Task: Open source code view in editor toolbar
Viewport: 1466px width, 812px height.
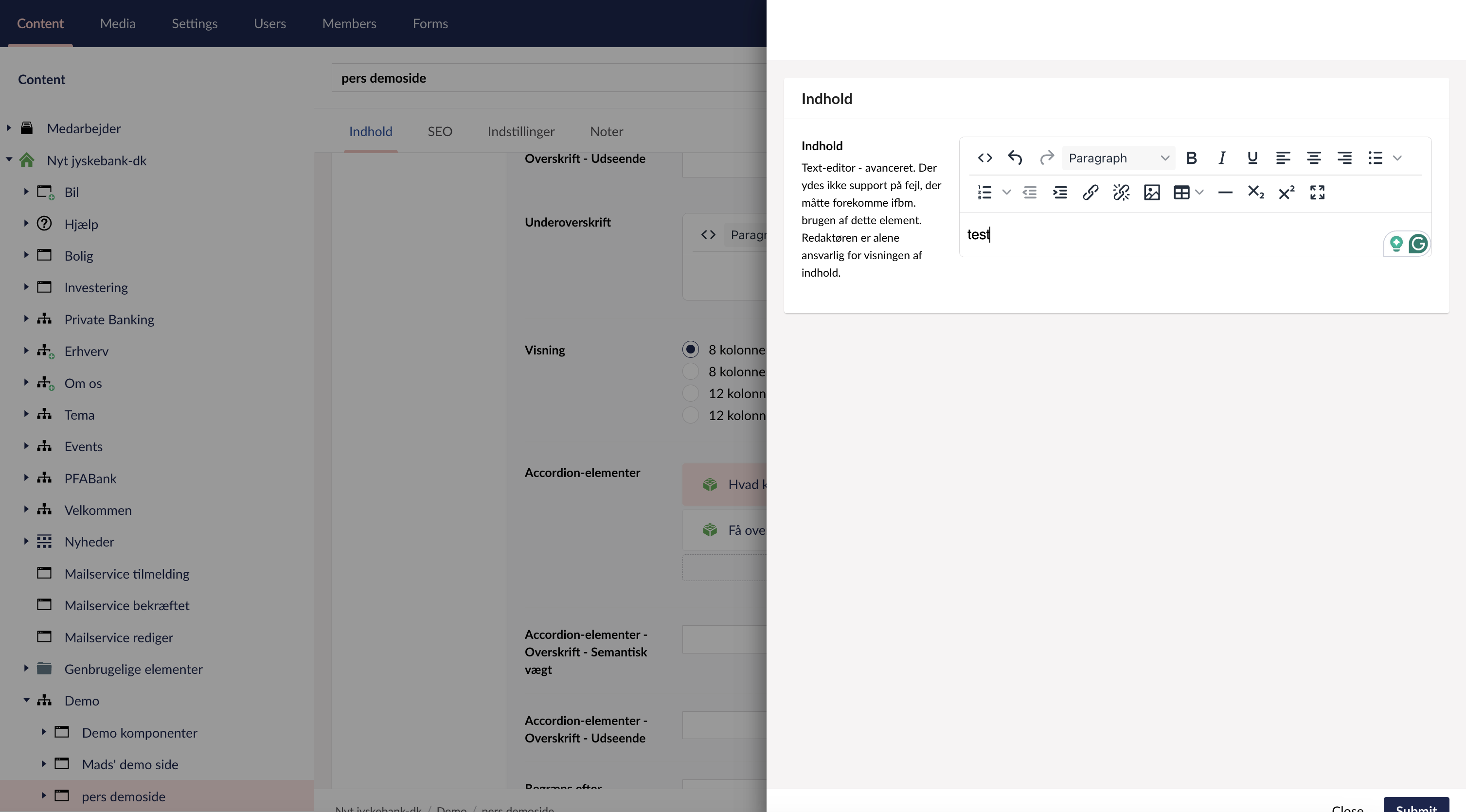Action: 984,158
